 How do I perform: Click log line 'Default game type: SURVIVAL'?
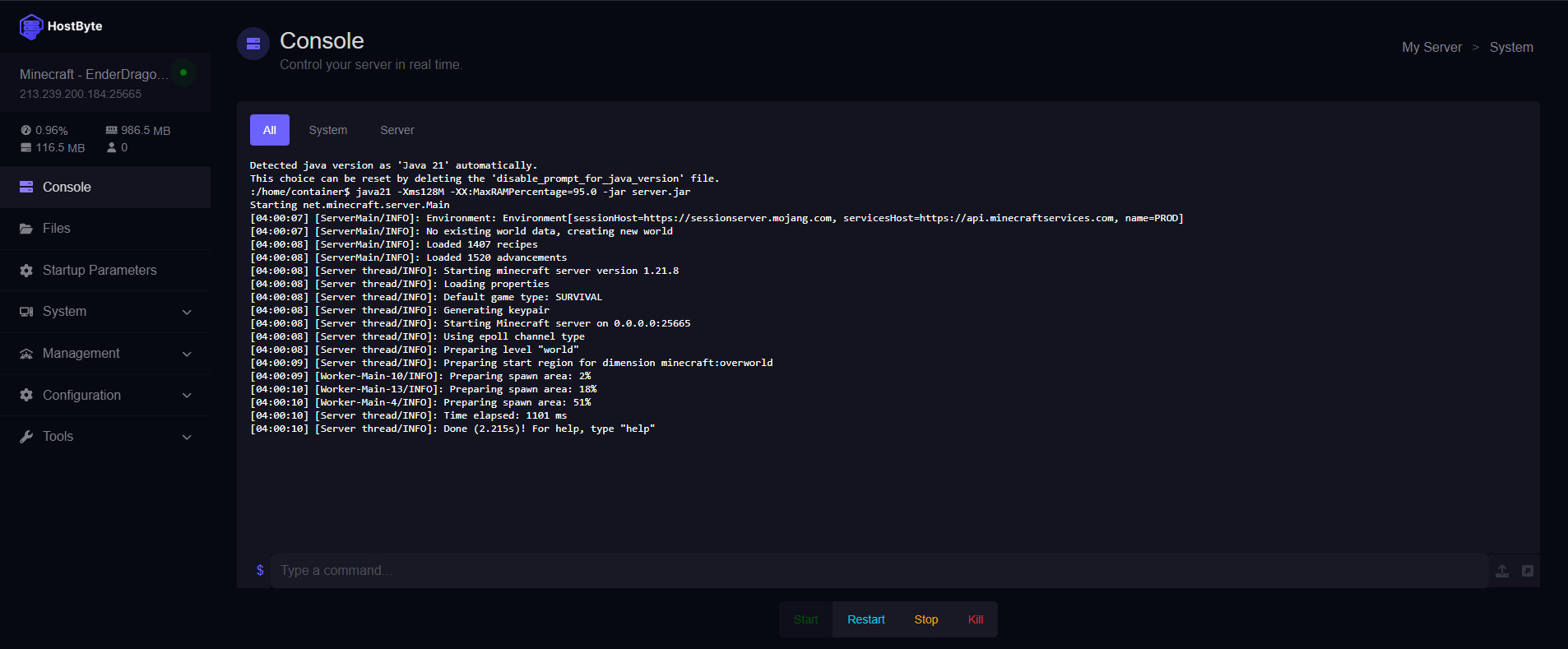coord(426,297)
